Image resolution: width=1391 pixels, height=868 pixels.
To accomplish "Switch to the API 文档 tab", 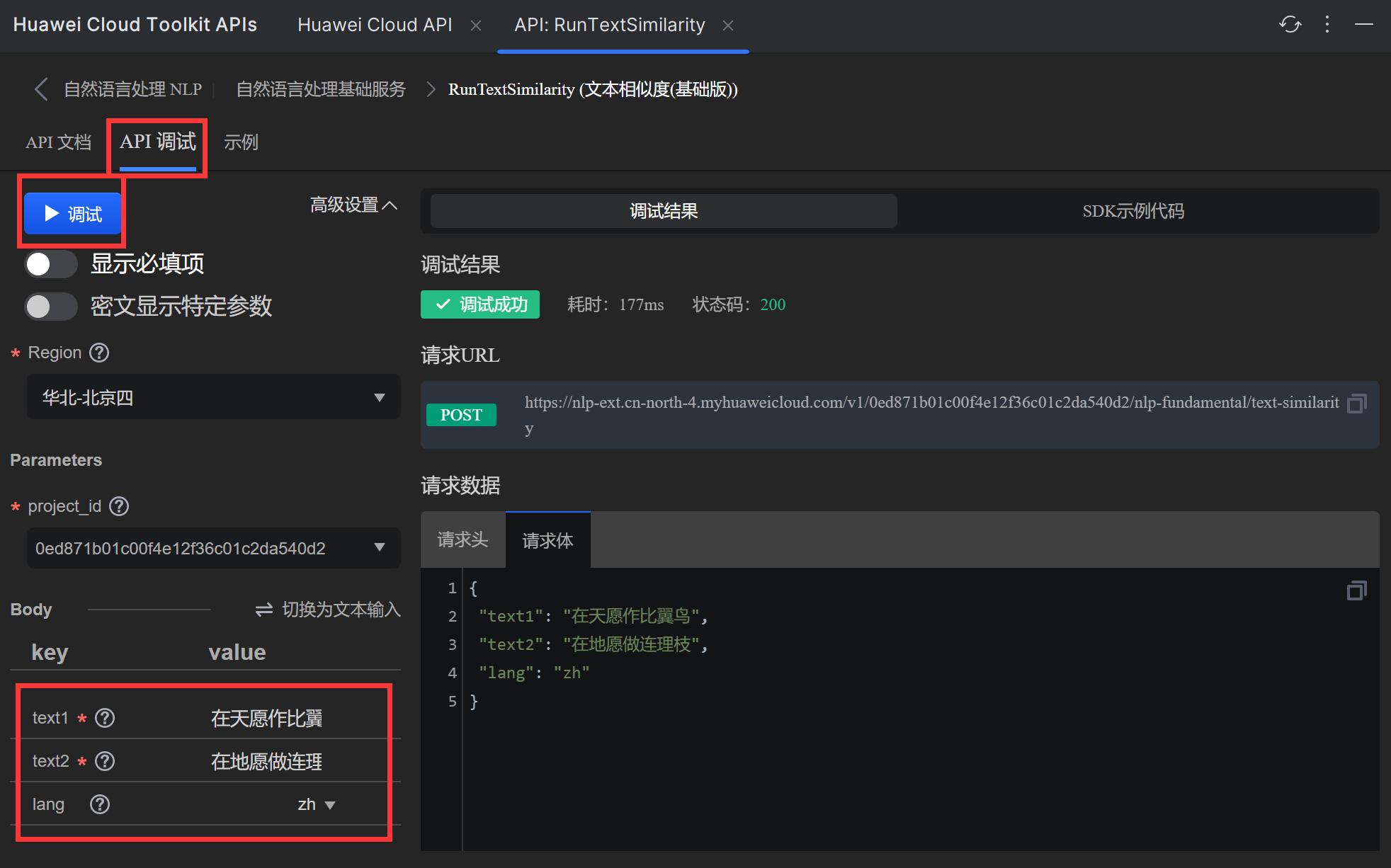I will coord(58,142).
